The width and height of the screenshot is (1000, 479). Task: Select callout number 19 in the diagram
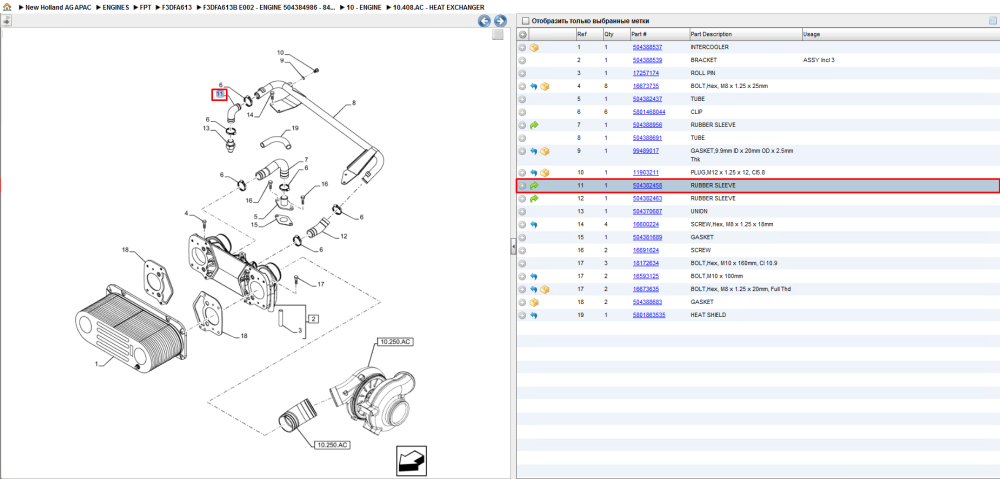click(x=295, y=128)
